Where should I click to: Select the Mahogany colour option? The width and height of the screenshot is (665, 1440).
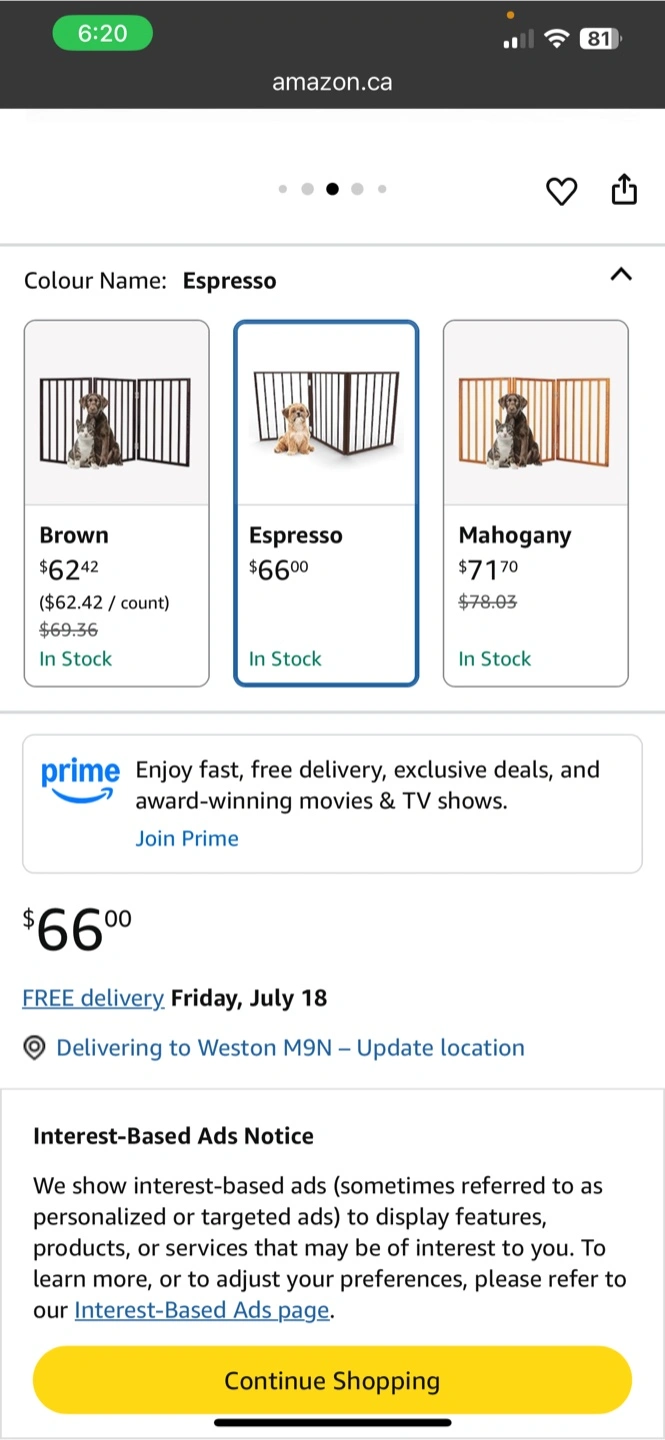(535, 595)
